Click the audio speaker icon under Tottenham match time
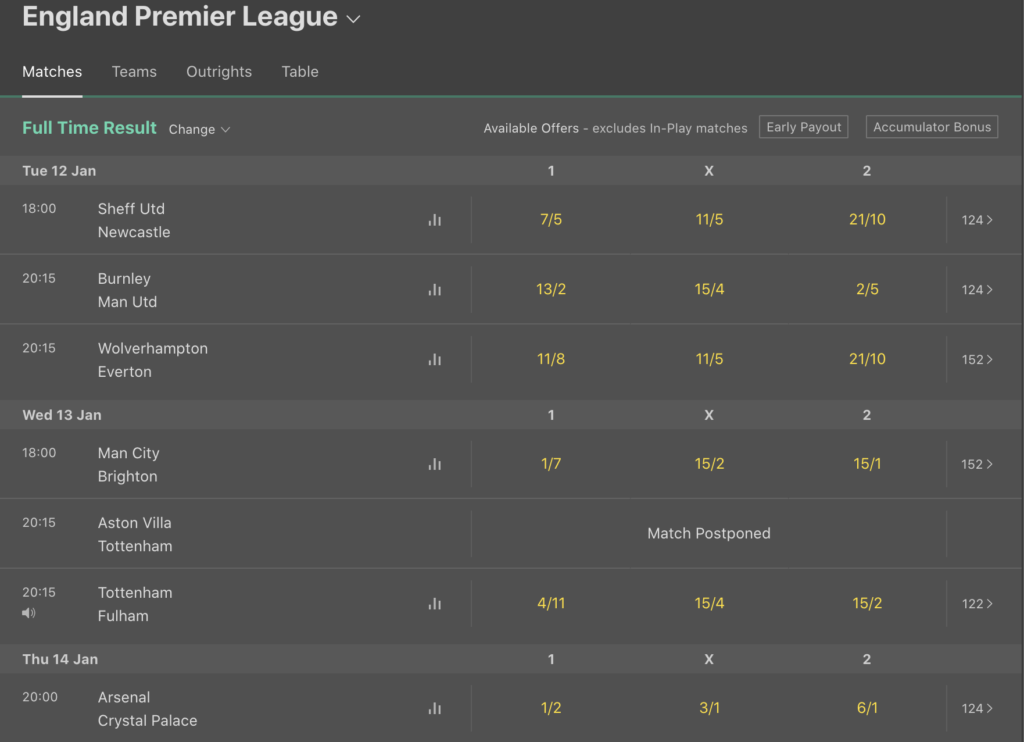This screenshot has height=742, width=1024. (29, 613)
